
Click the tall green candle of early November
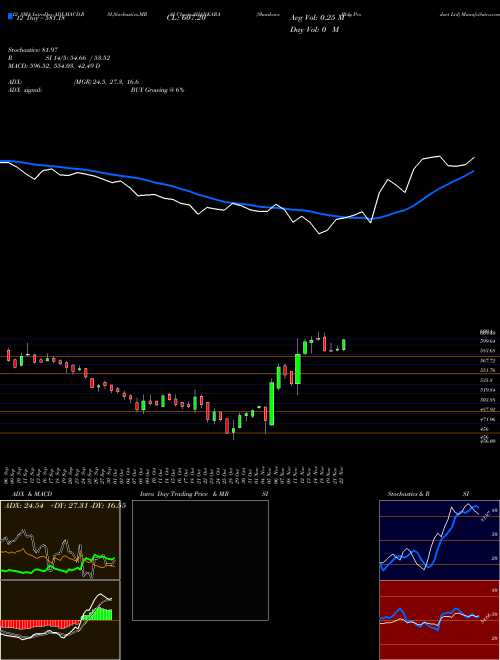point(272,403)
